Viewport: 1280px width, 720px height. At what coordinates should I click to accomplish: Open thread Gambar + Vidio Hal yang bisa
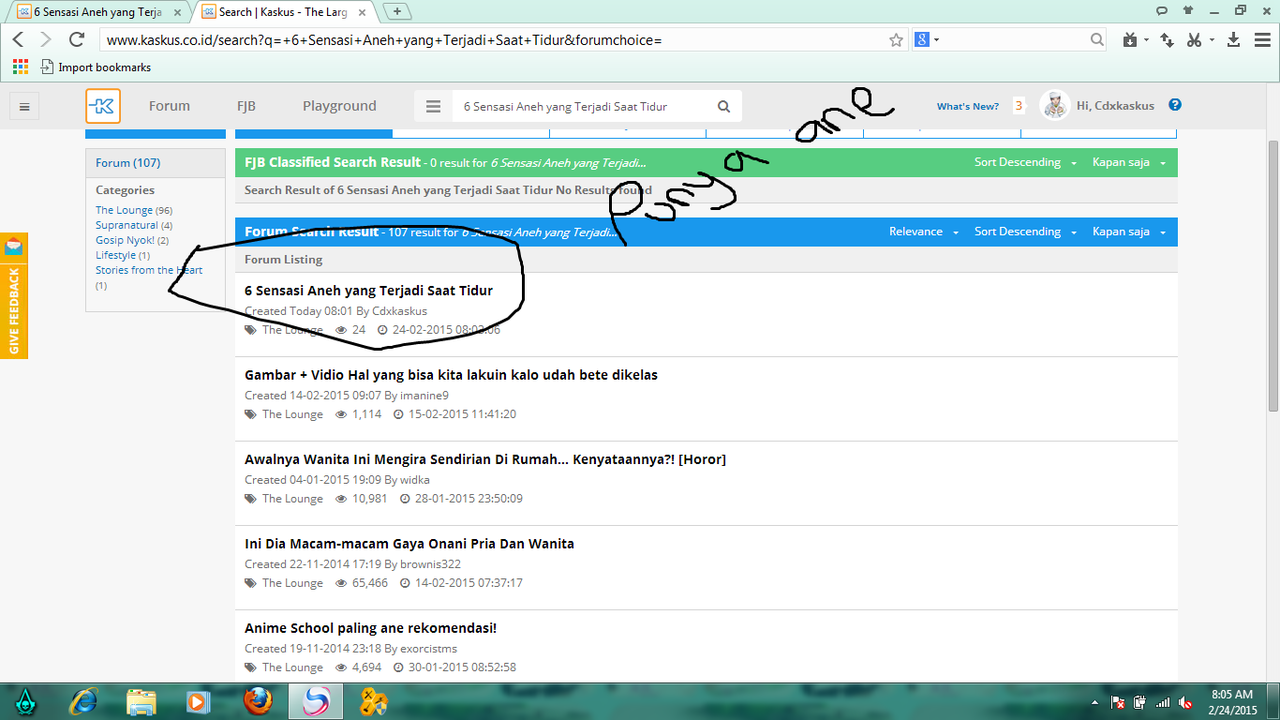[451, 375]
